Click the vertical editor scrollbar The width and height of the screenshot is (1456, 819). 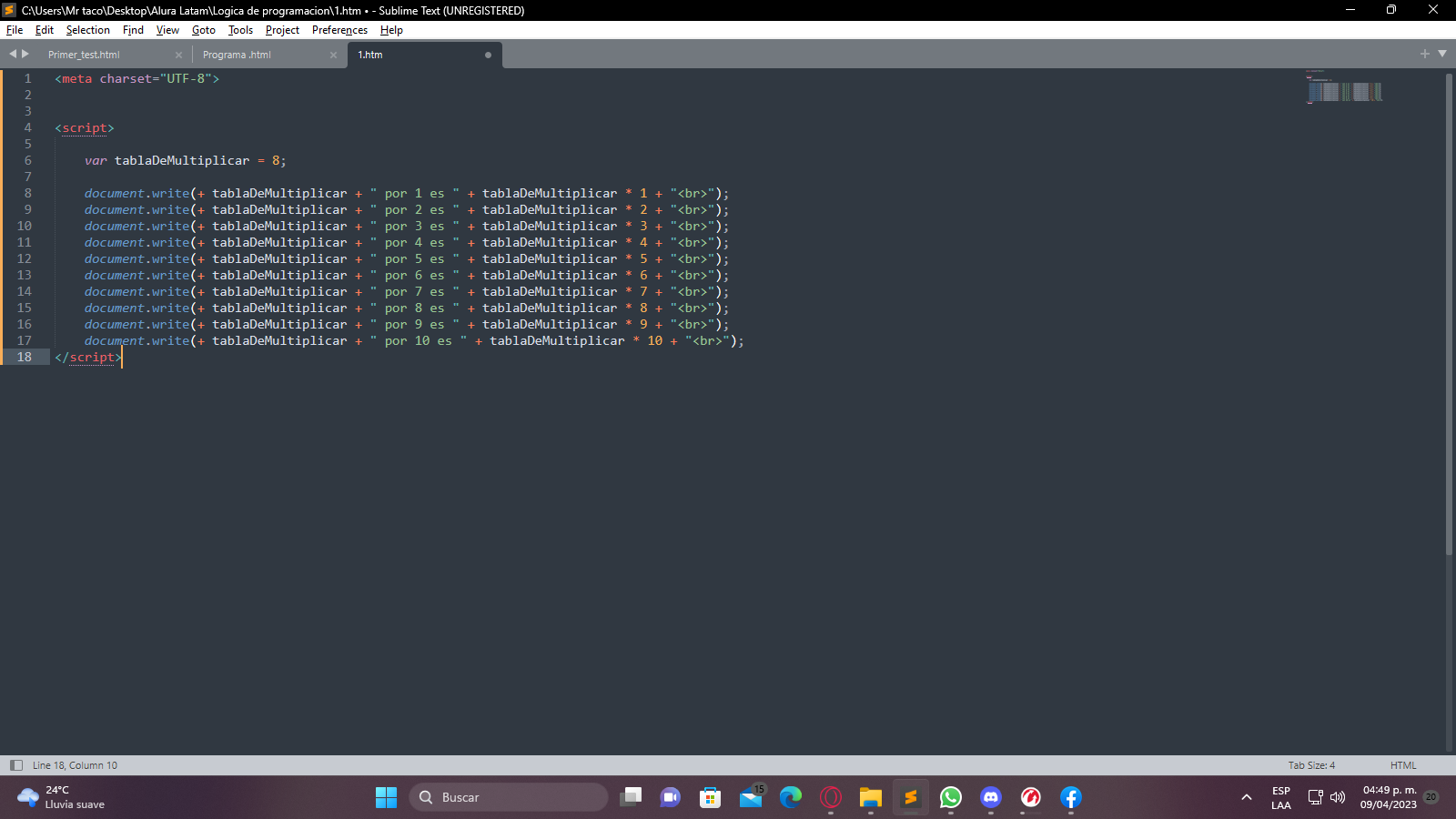1449,314
